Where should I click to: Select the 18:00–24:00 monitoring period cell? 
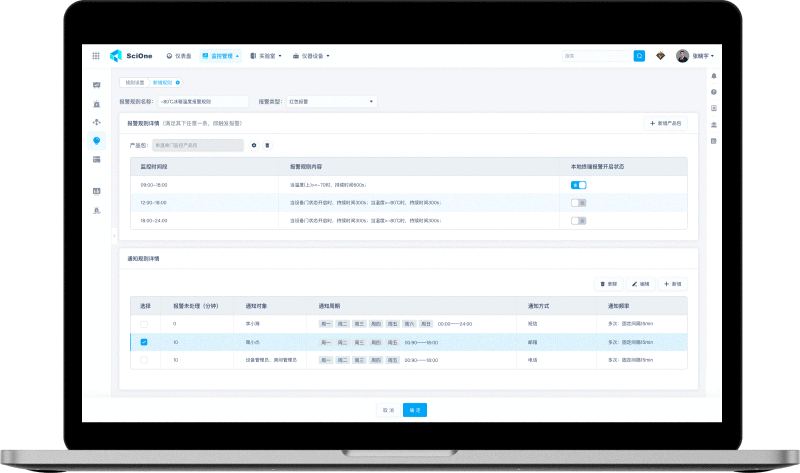tap(205, 220)
